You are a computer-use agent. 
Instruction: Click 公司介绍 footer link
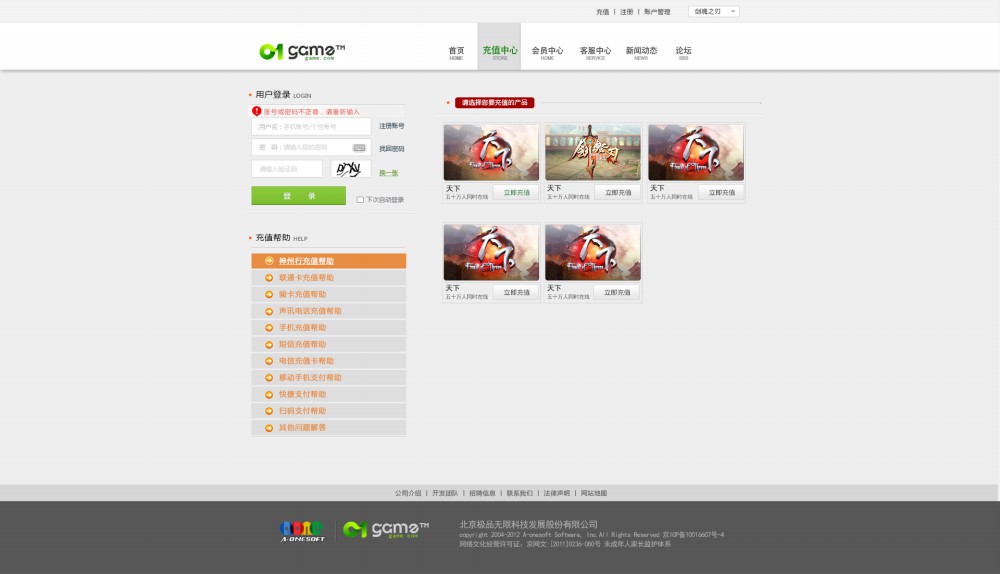click(408, 493)
